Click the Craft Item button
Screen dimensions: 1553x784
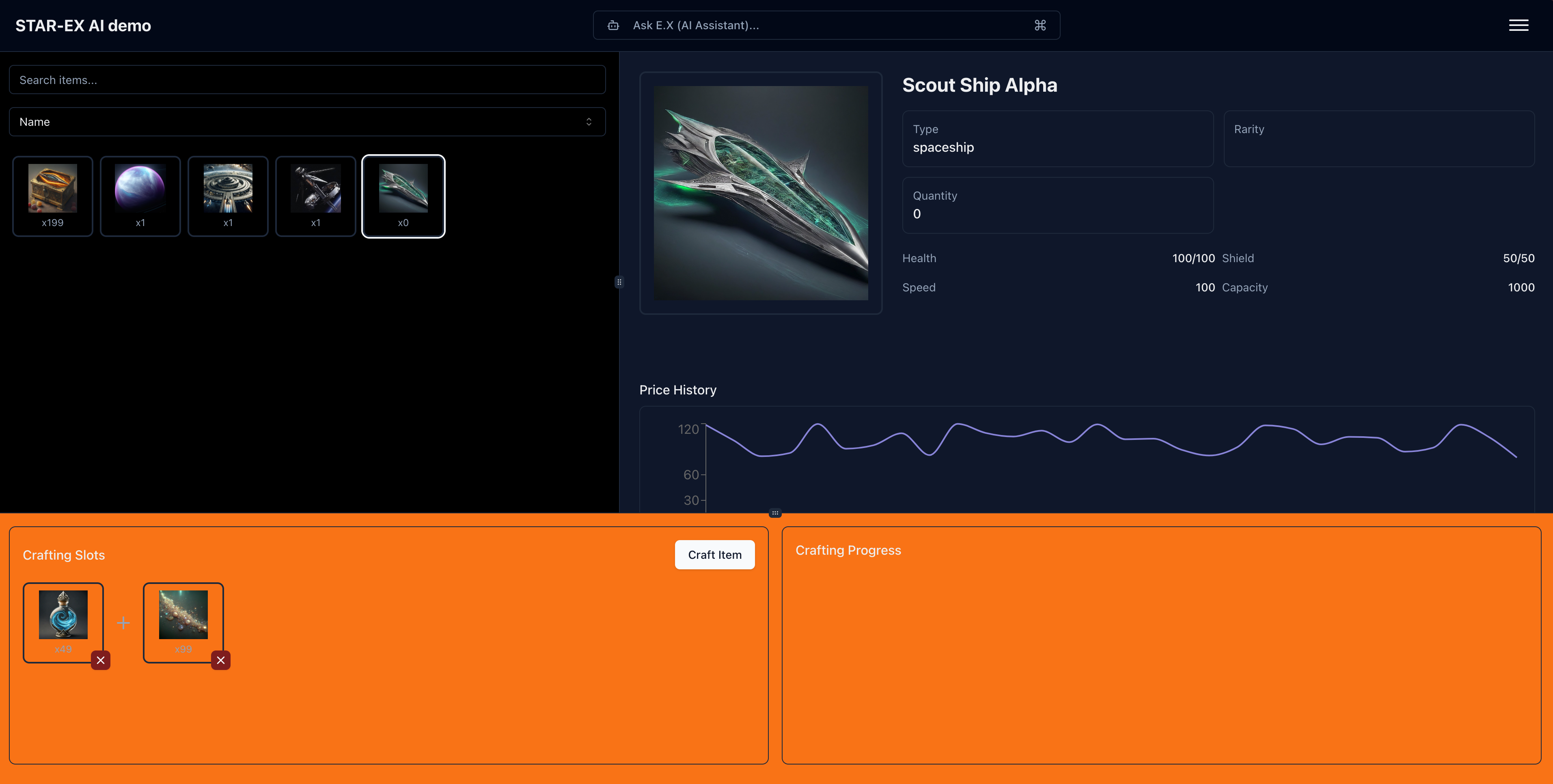pos(714,554)
